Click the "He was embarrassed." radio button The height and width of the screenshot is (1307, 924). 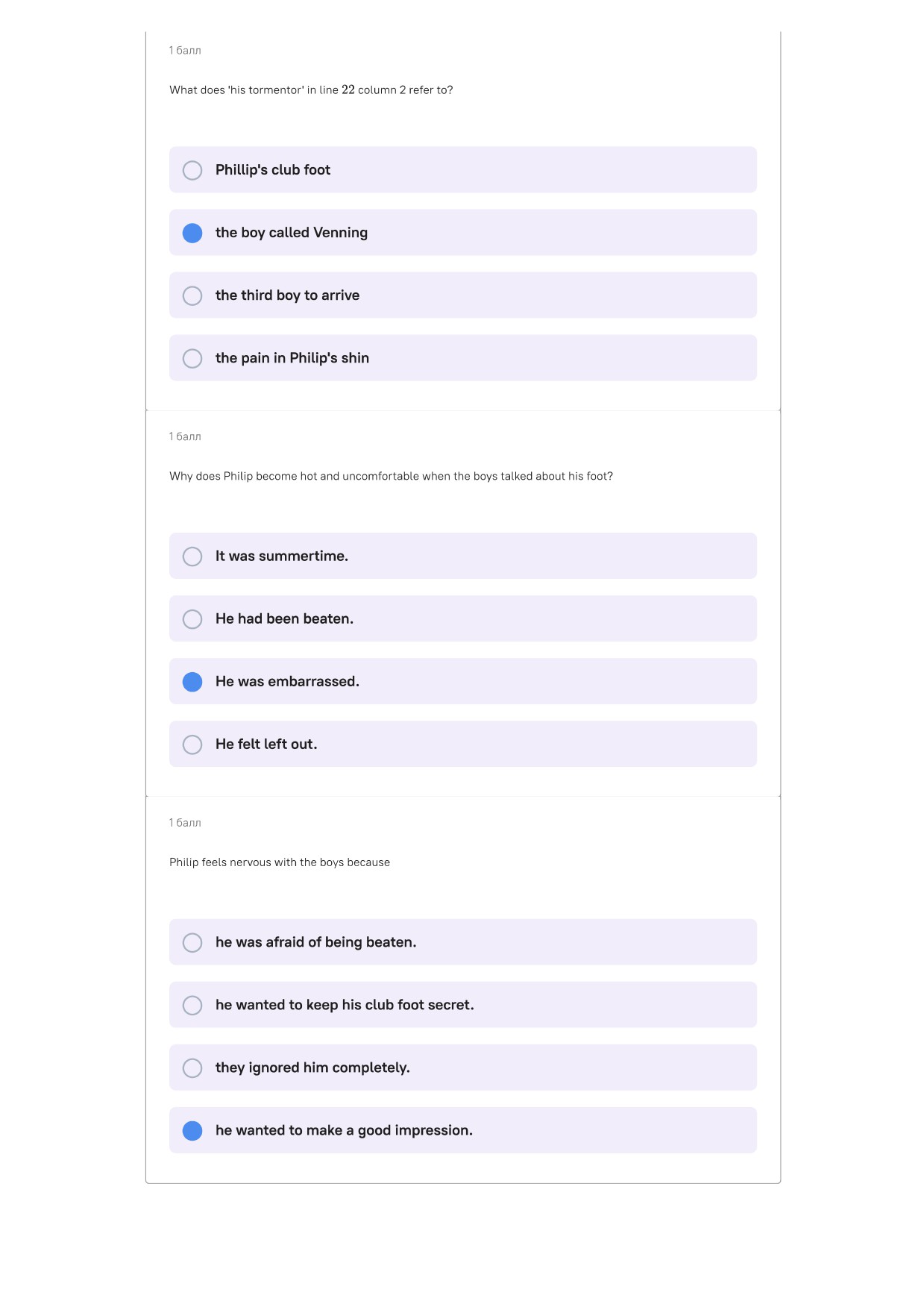192,682
